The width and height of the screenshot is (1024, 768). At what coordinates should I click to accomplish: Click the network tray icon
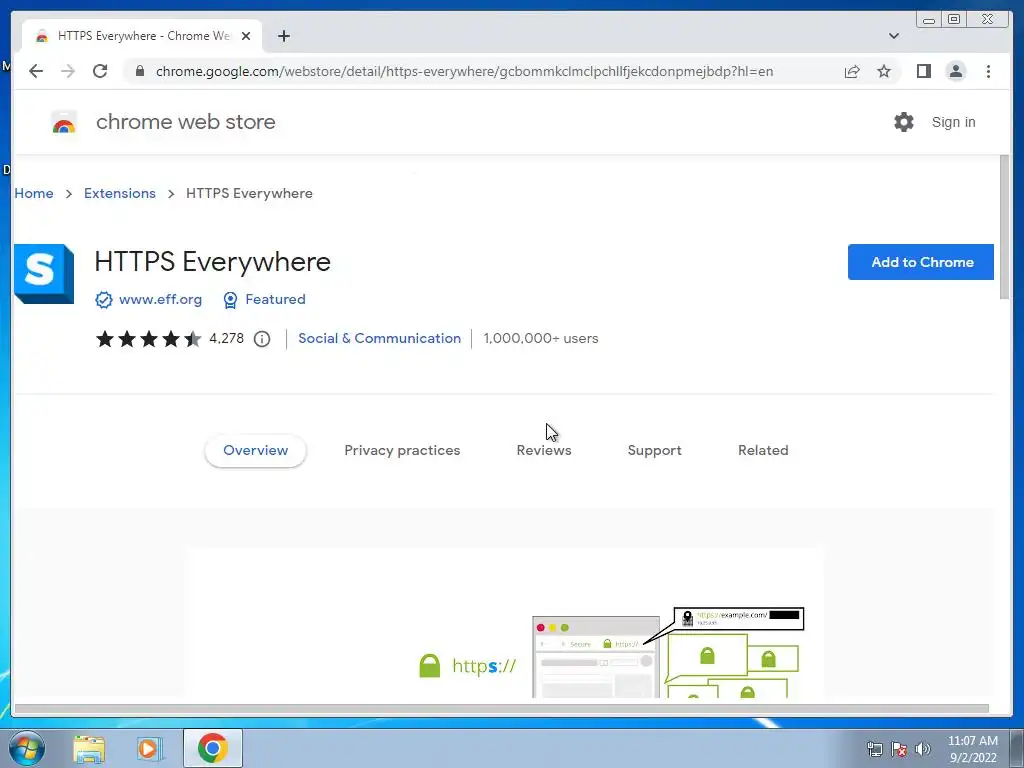click(874, 750)
